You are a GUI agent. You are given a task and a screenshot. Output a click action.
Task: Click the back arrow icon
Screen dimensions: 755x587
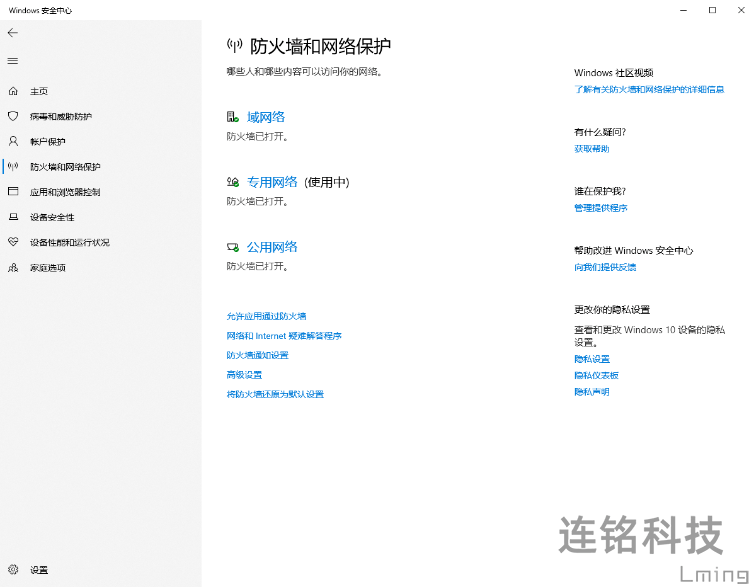pos(13,33)
